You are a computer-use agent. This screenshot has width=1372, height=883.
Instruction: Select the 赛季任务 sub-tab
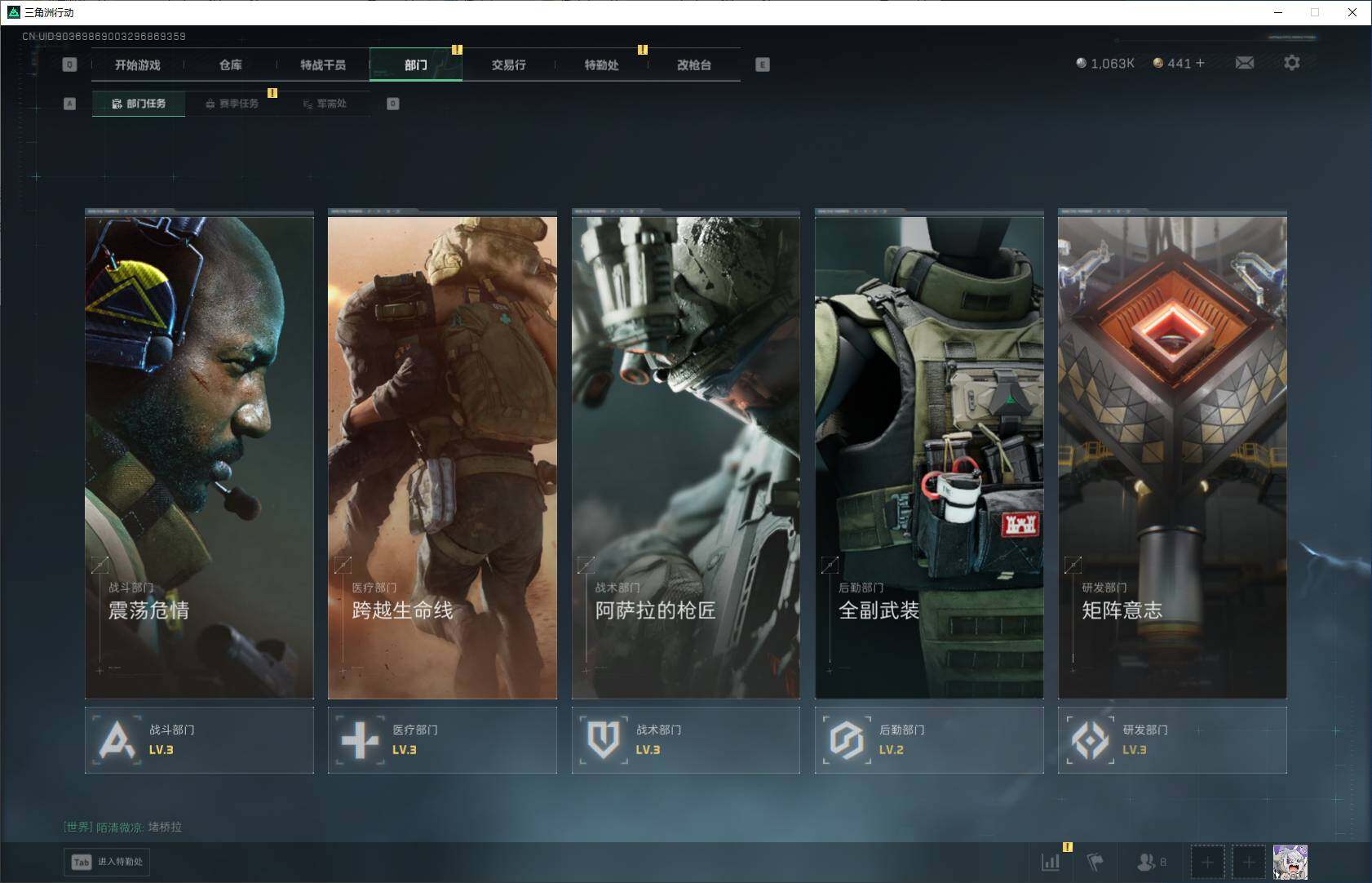tap(232, 104)
